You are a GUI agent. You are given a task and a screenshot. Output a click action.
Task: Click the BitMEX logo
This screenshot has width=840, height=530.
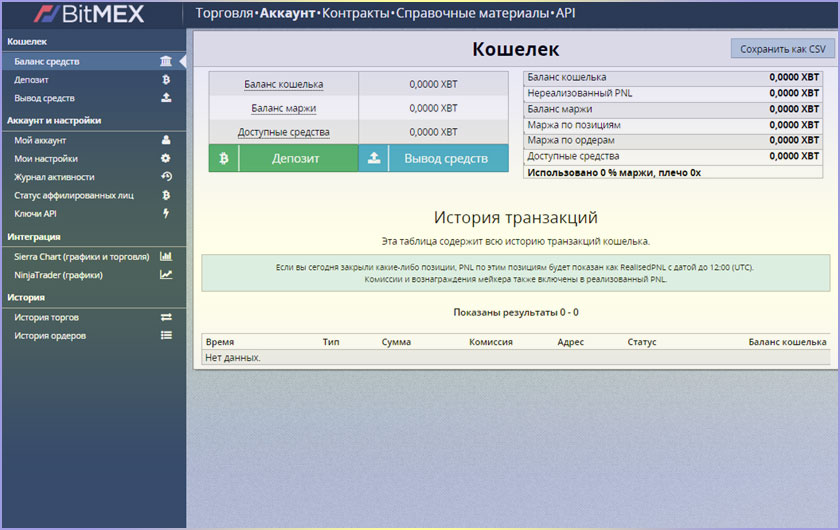[90, 14]
